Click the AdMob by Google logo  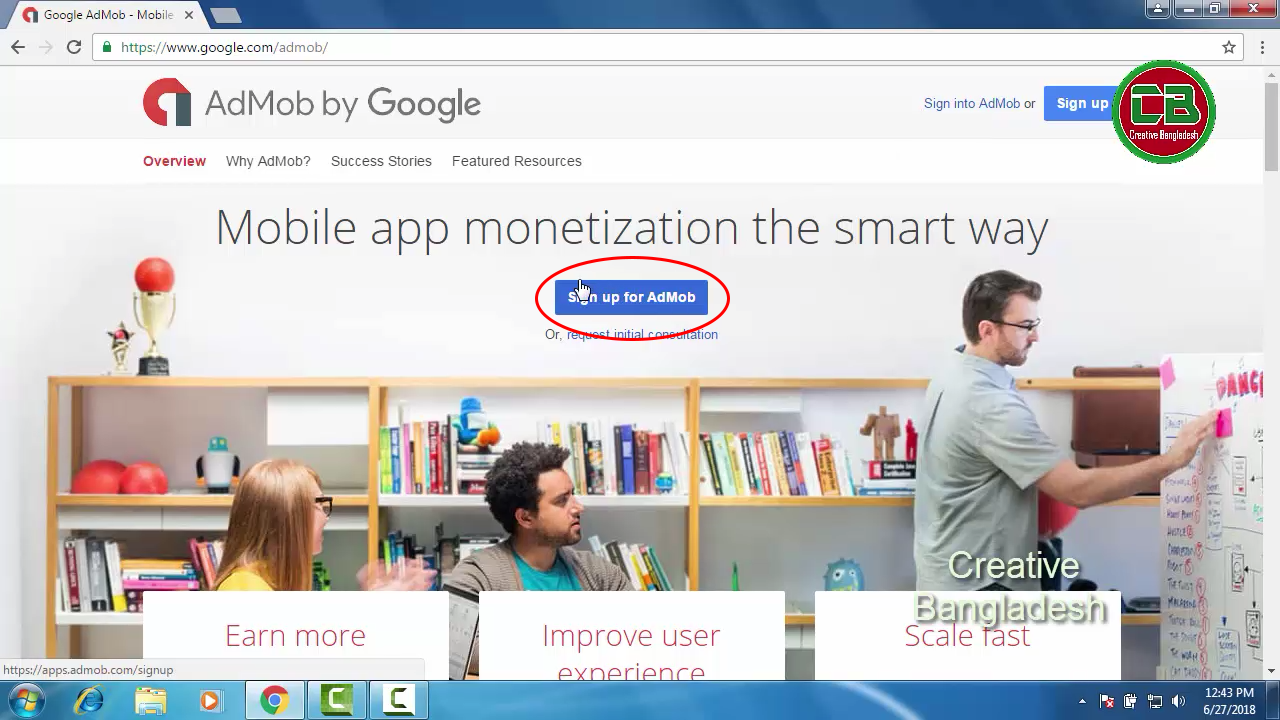click(x=312, y=103)
